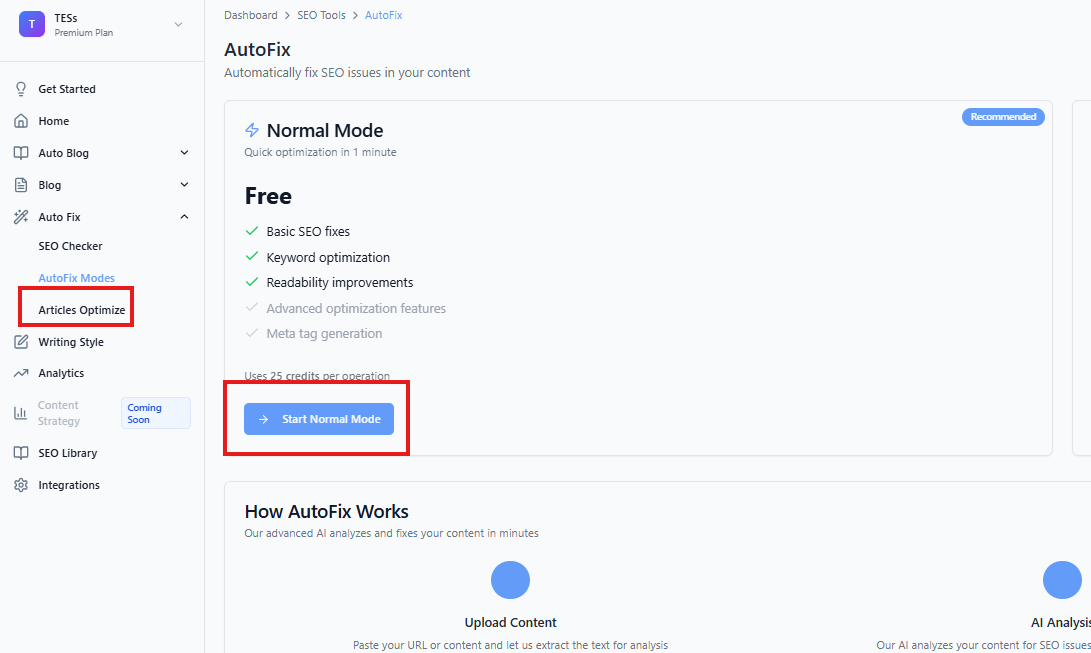Follow the Dashboard breadcrumb link
Image resolution: width=1091 pixels, height=653 pixels.
click(250, 15)
